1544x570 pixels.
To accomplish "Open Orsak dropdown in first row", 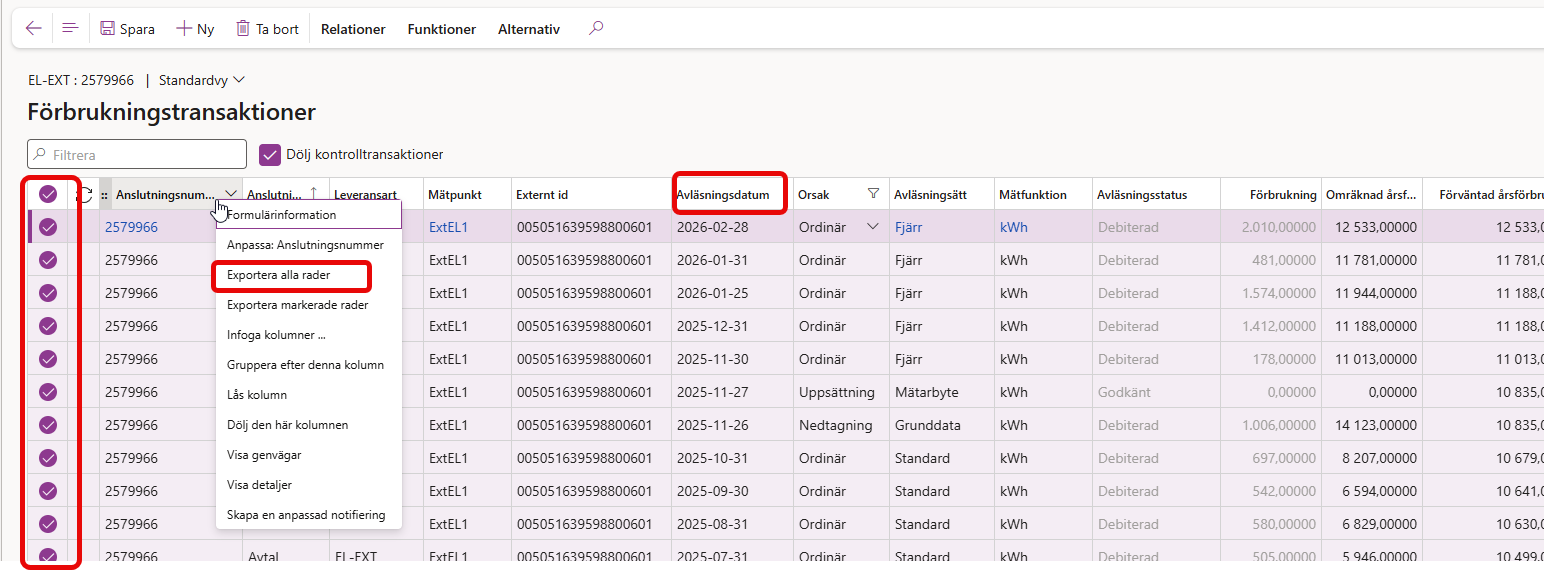I will [x=873, y=227].
